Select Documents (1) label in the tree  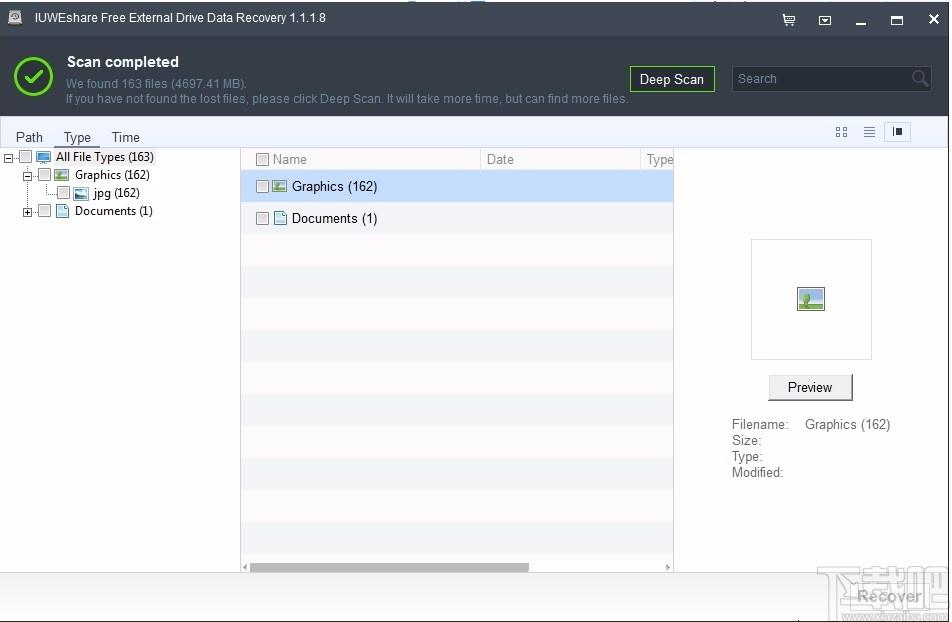[x=114, y=211]
